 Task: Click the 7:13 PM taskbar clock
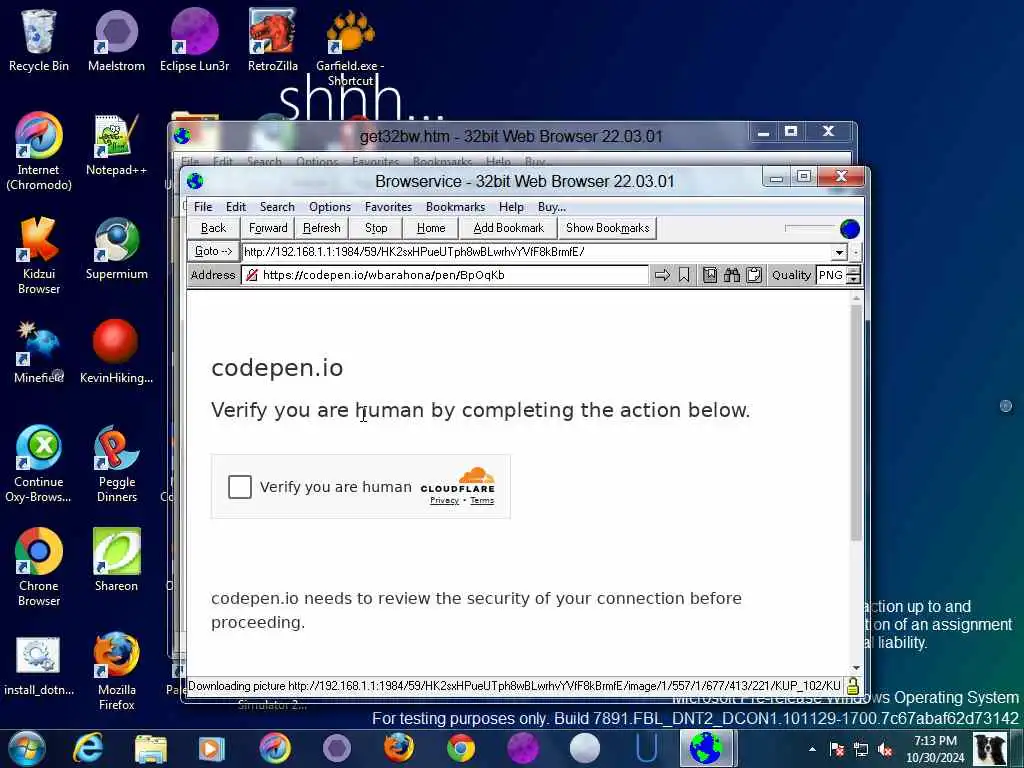click(935, 749)
